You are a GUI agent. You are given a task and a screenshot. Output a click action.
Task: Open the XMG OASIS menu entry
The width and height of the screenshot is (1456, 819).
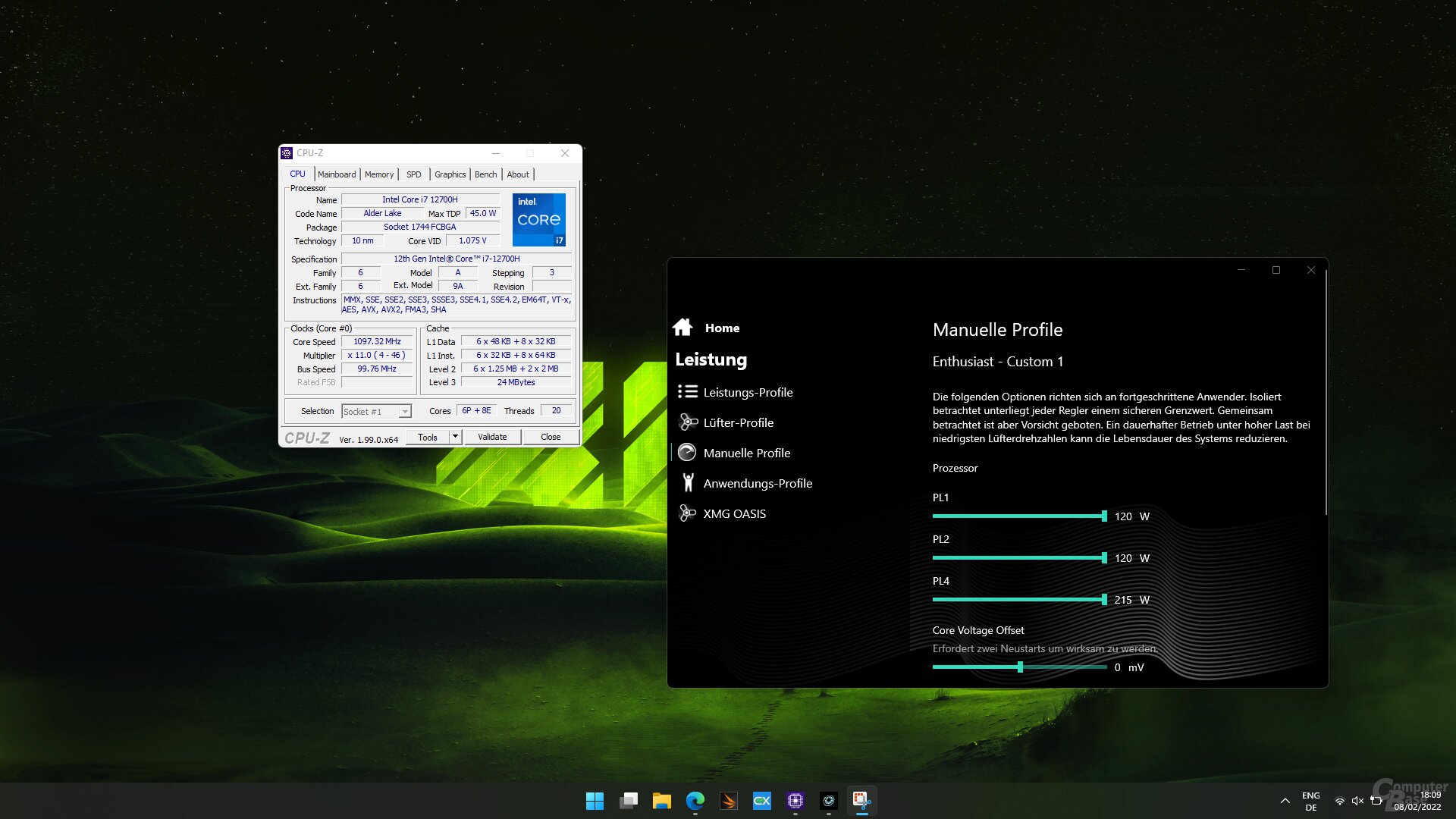point(735,513)
